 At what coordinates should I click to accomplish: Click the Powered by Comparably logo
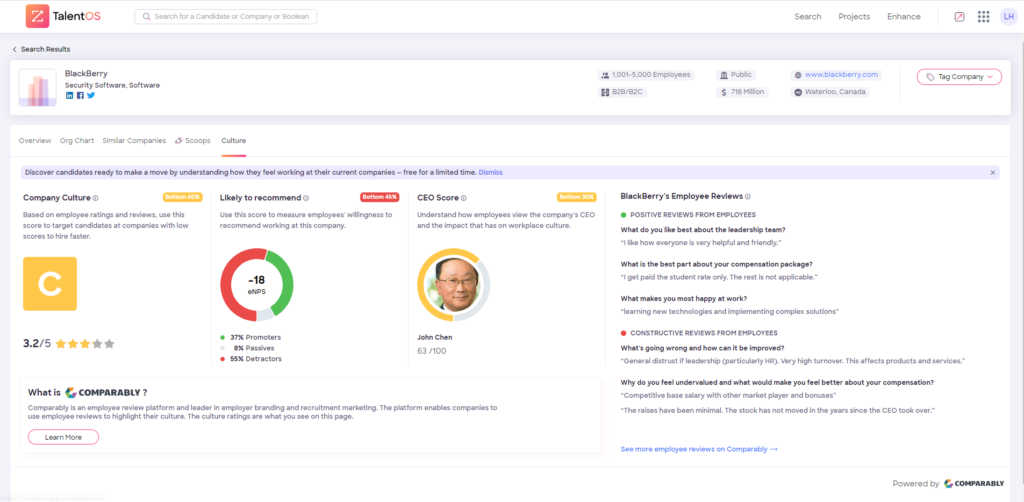pos(974,484)
